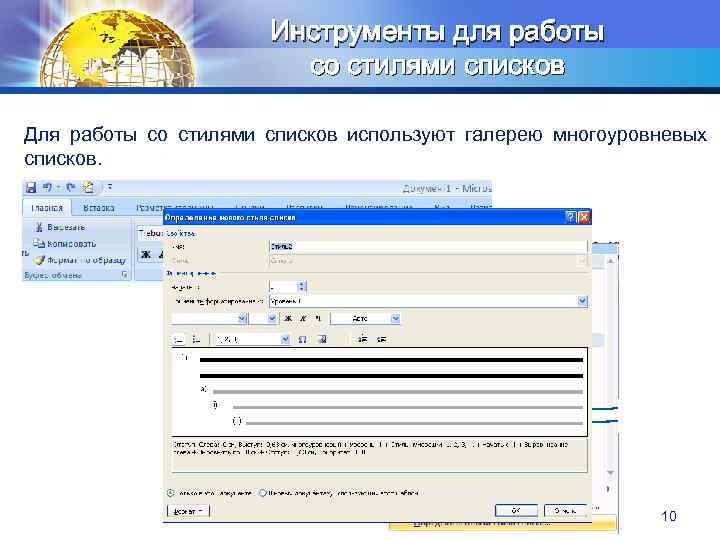Click the bullets list icon in dialog
The height and width of the screenshot is (540, 720).
(x=196, y=340)
